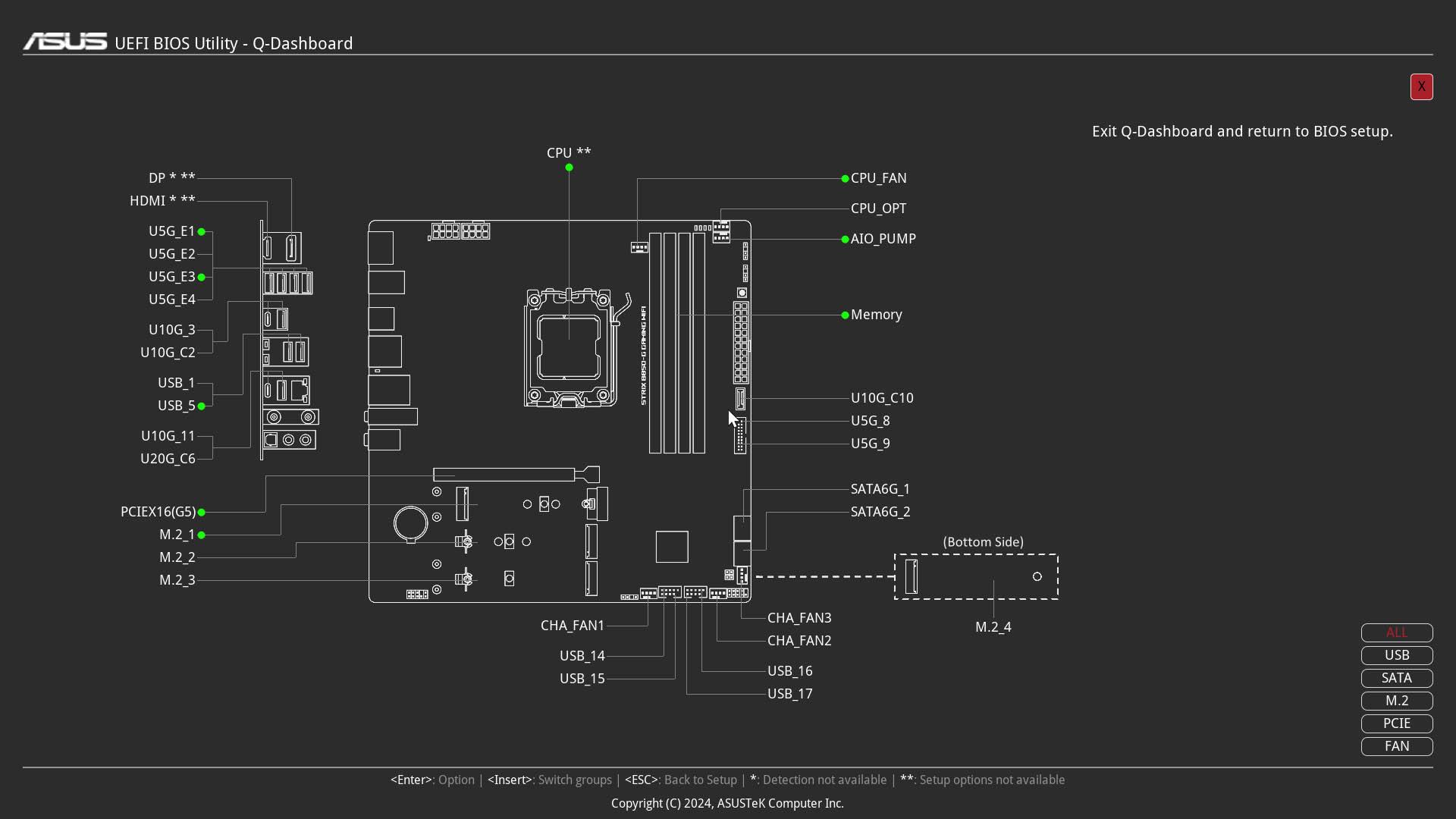Image resolution: width=1456 pixels, height=819 pixels.
Task: Click the U10G_C10 connector label
Action: [882, 398]
